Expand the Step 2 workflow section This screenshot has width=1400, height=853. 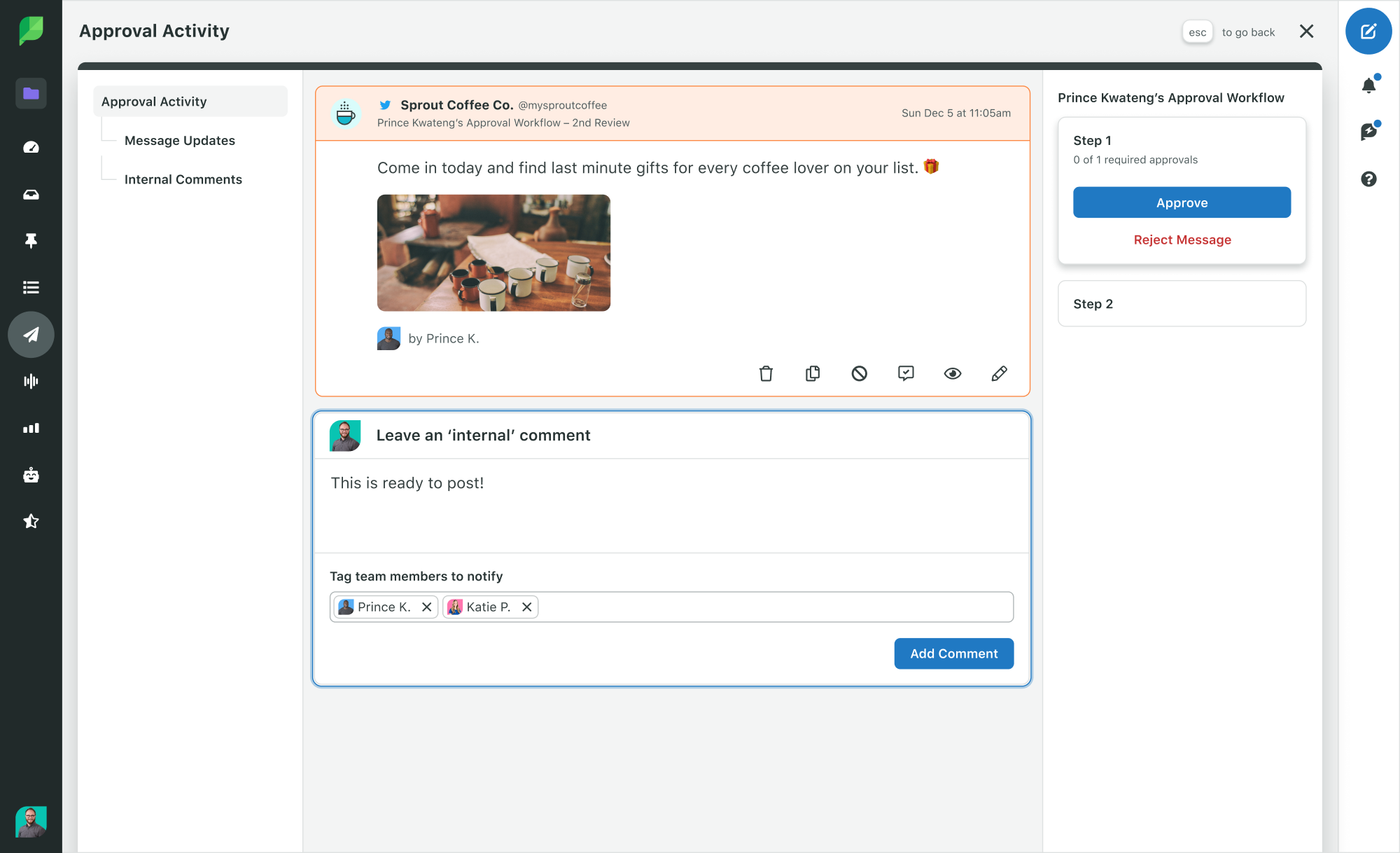[1182, 303]
